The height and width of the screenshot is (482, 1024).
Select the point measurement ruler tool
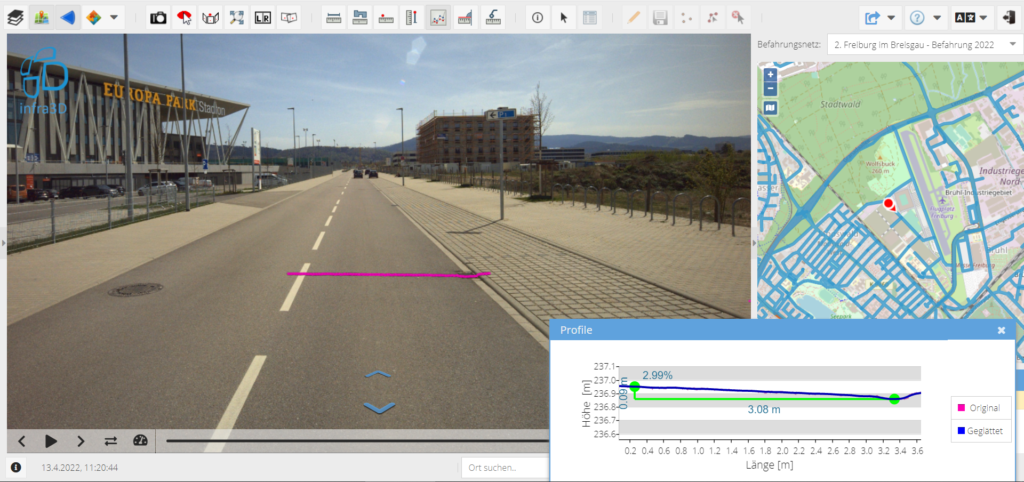(386, 18)
